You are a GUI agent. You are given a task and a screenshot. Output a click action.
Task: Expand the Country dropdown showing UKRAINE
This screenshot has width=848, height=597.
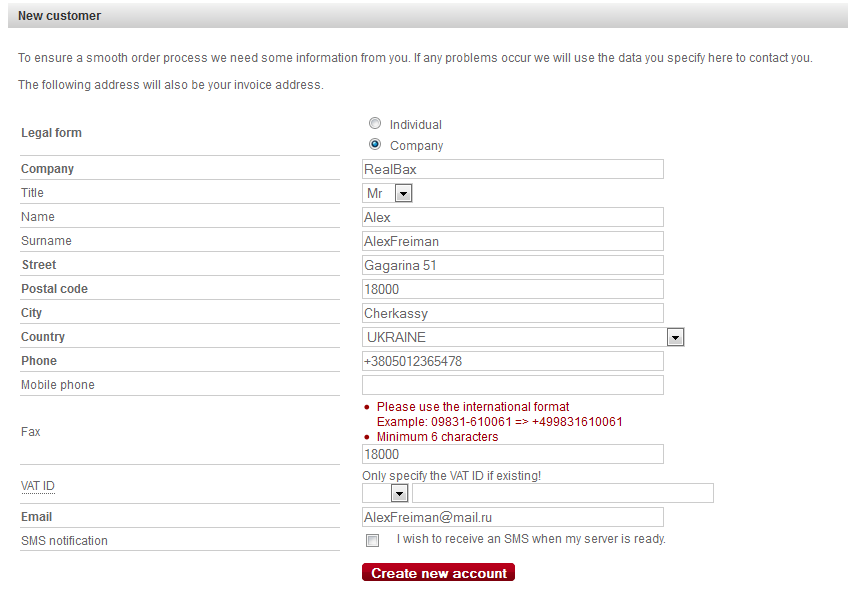click(523, 337)
